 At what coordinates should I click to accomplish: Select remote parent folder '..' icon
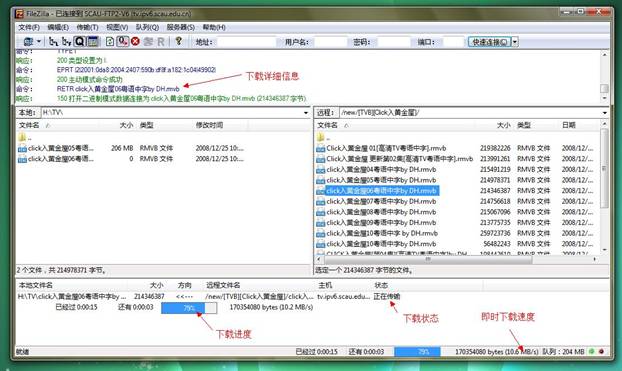(320, 138)
